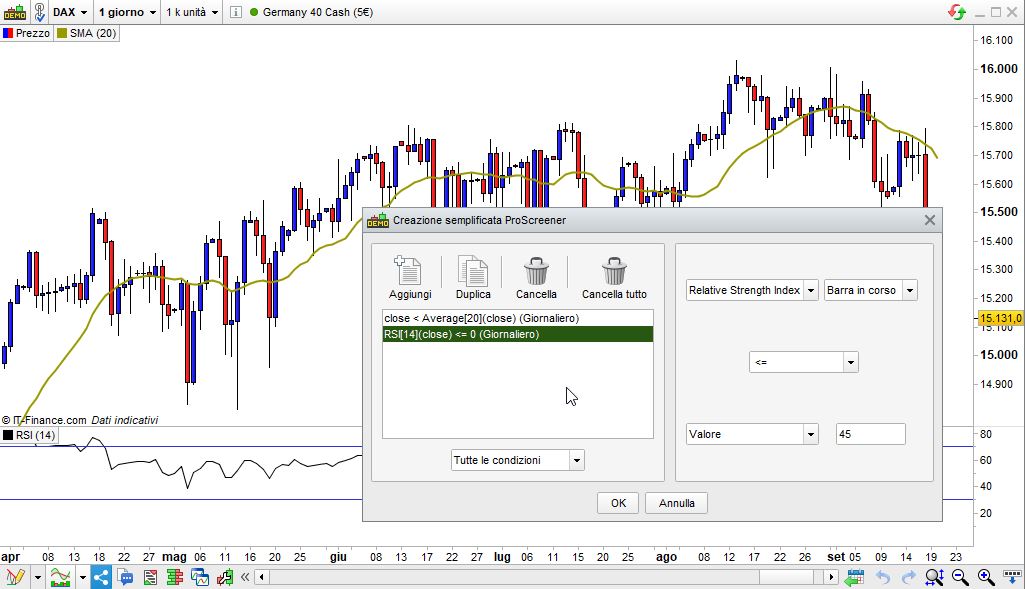Click the red-green sync arrows icon at top right

(x=957, y=12)
